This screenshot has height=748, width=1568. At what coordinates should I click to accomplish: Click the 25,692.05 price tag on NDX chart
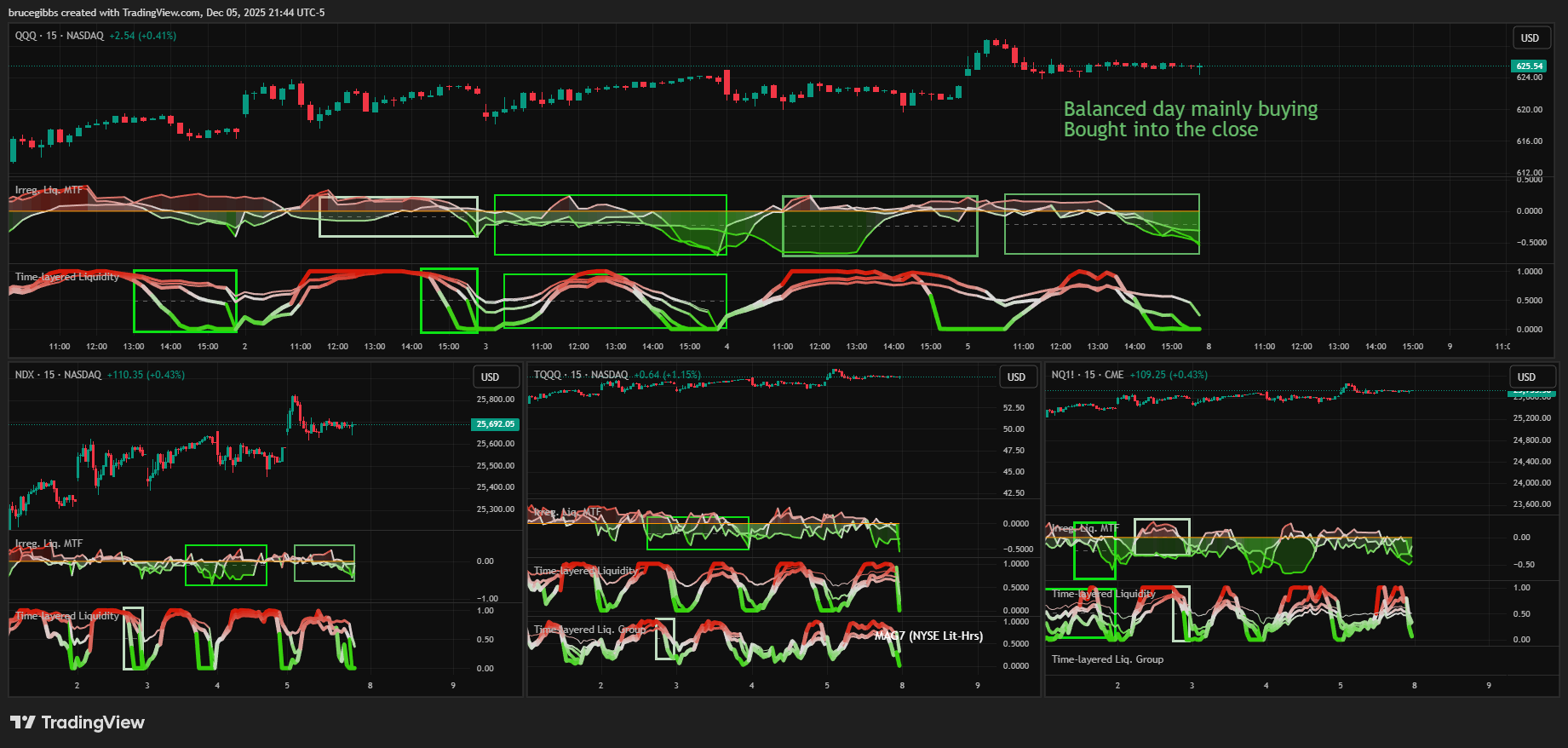495,424
